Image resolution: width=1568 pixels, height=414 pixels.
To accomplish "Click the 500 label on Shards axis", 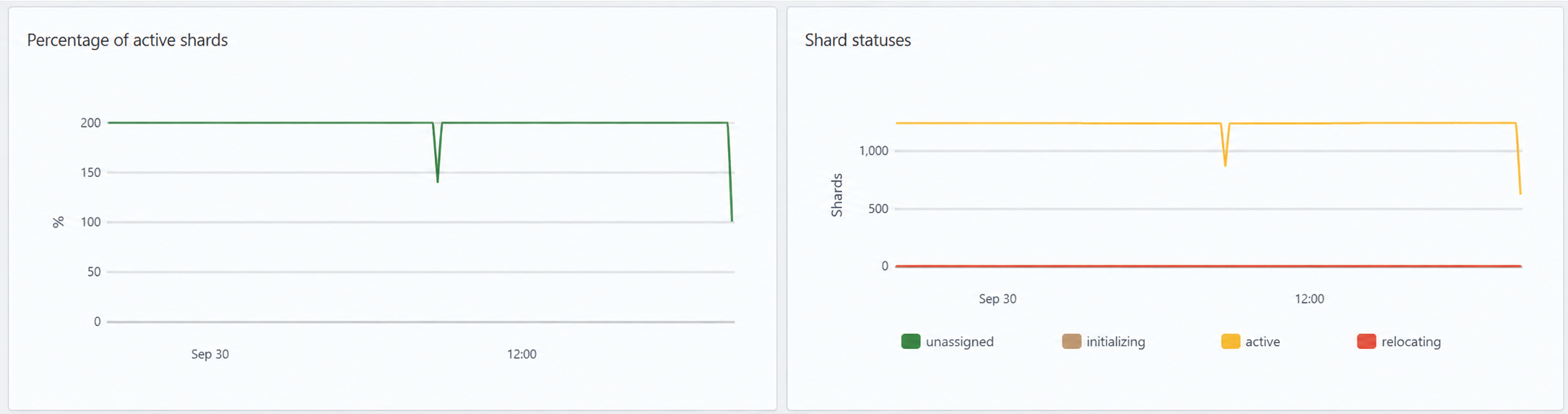I will (x=878, y=209).
